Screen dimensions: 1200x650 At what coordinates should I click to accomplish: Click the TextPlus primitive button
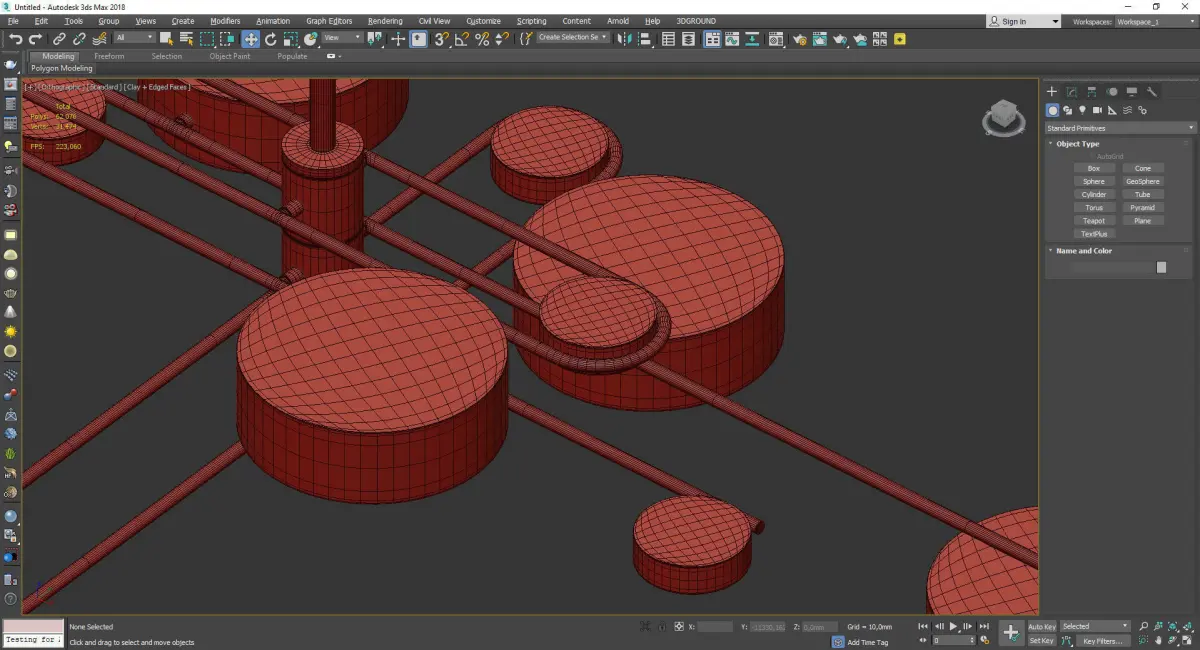(1094, 234)
